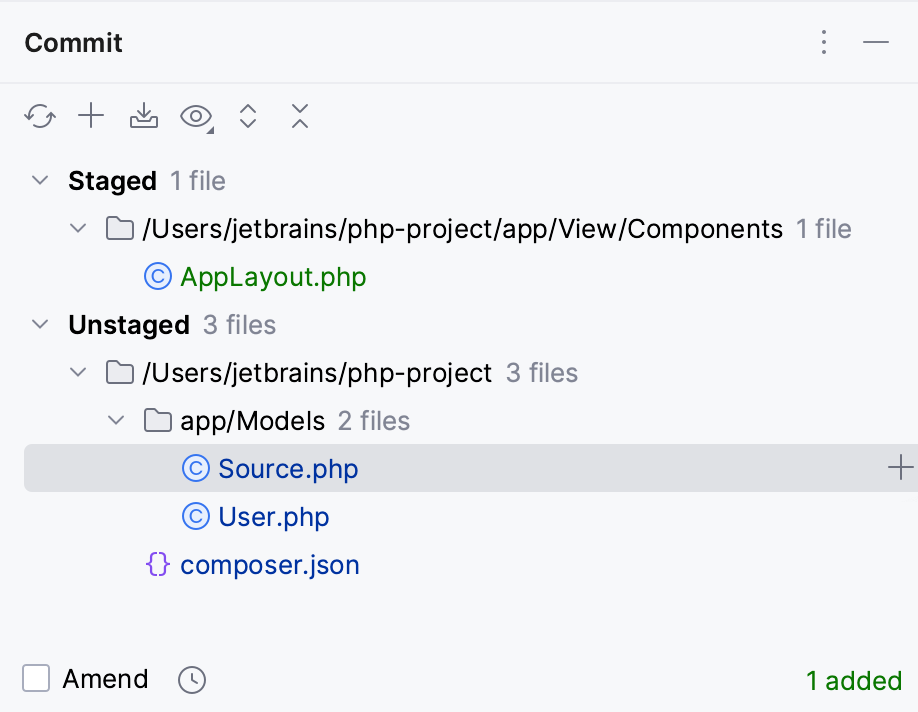Collapse the Unstaged section
The width and height of the screenshot is (918, 712).
[39, 324]
